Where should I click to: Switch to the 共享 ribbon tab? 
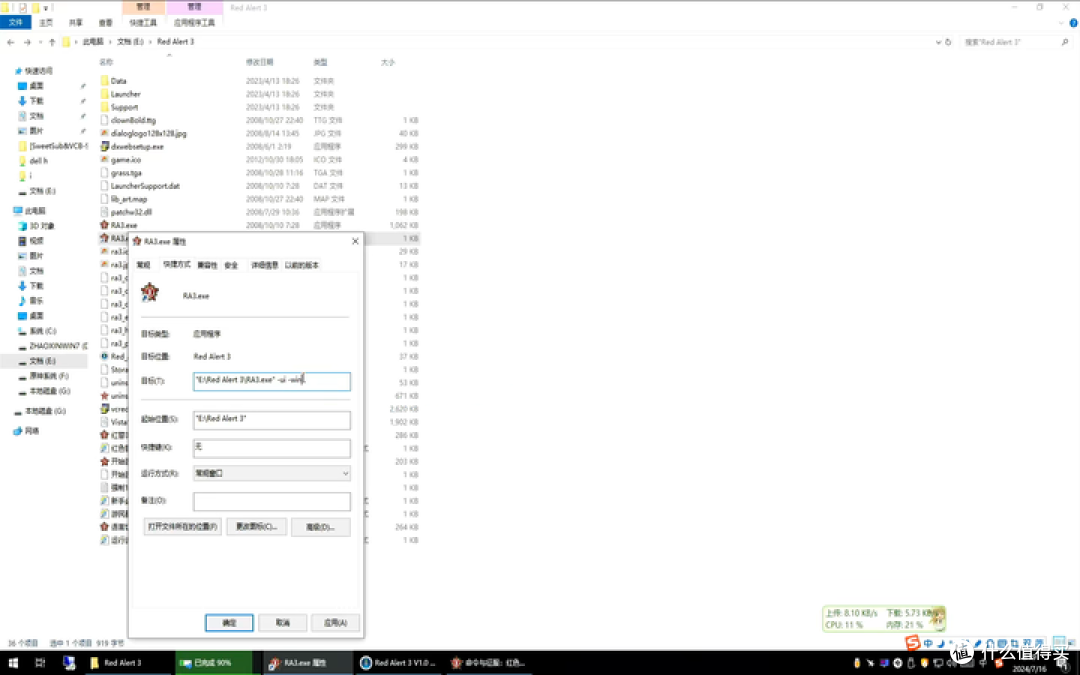[75, 23]
